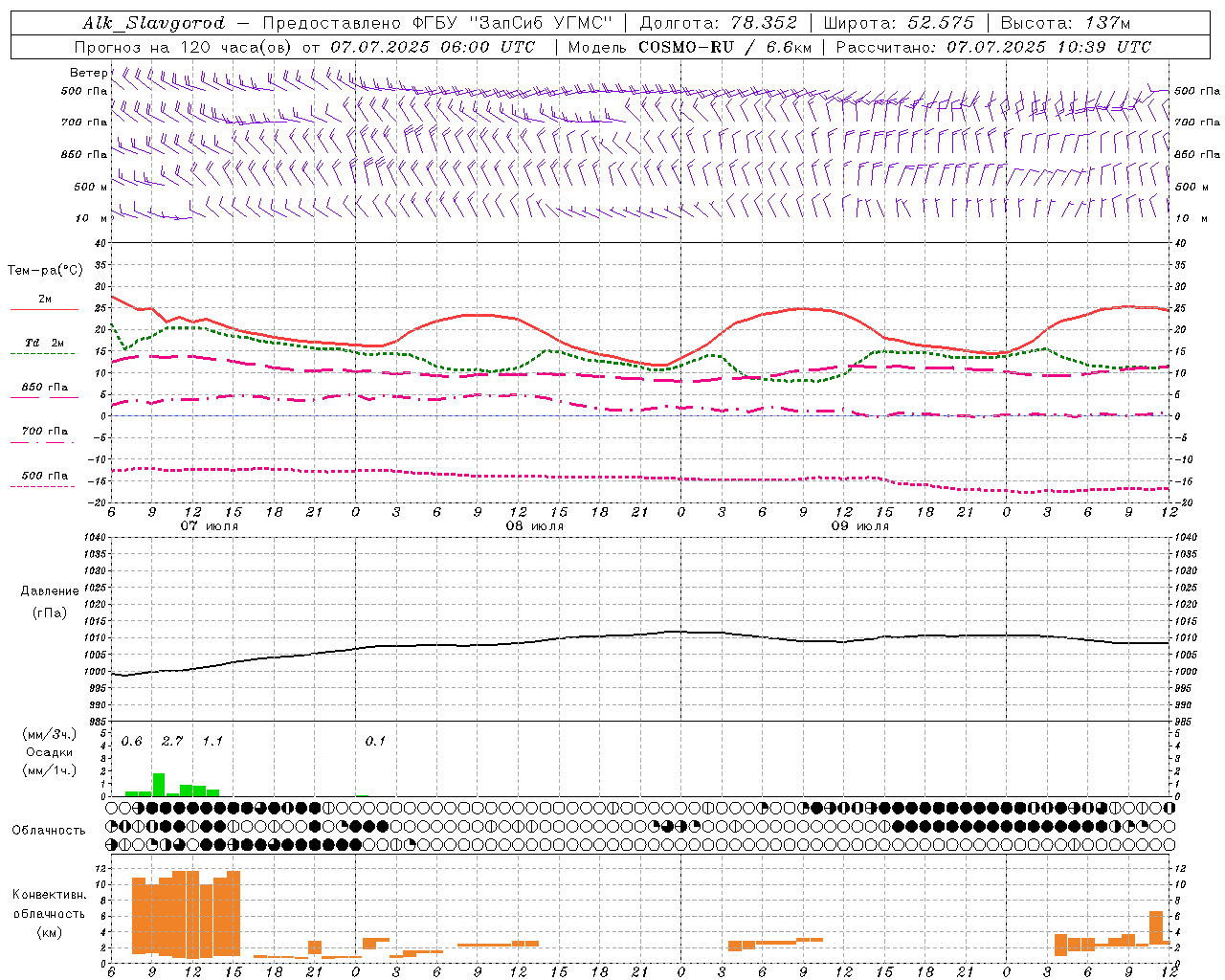The width and height of the screenshot is (1225, 980).
Task: Click the '07 июля' date label
Action: click(210, 525)
